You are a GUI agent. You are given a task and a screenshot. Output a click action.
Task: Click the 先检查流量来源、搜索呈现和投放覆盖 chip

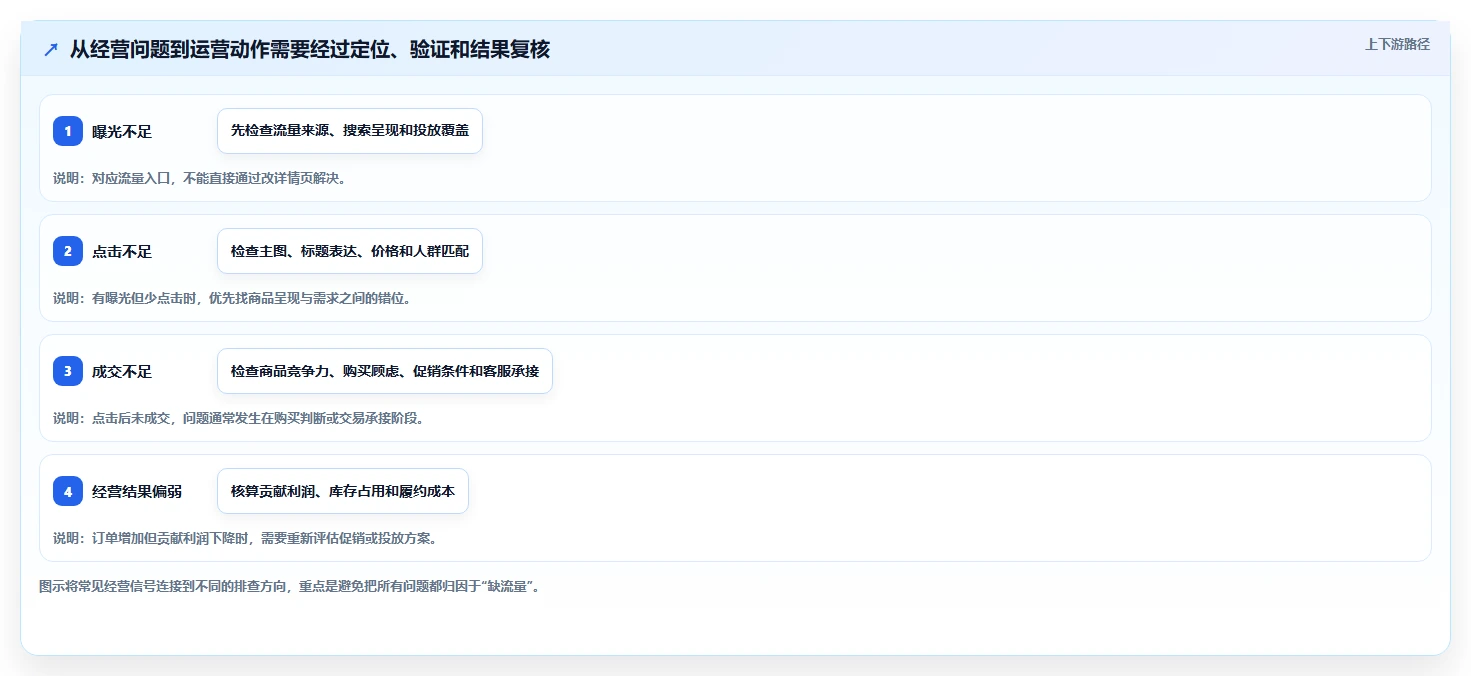point(350,131)
